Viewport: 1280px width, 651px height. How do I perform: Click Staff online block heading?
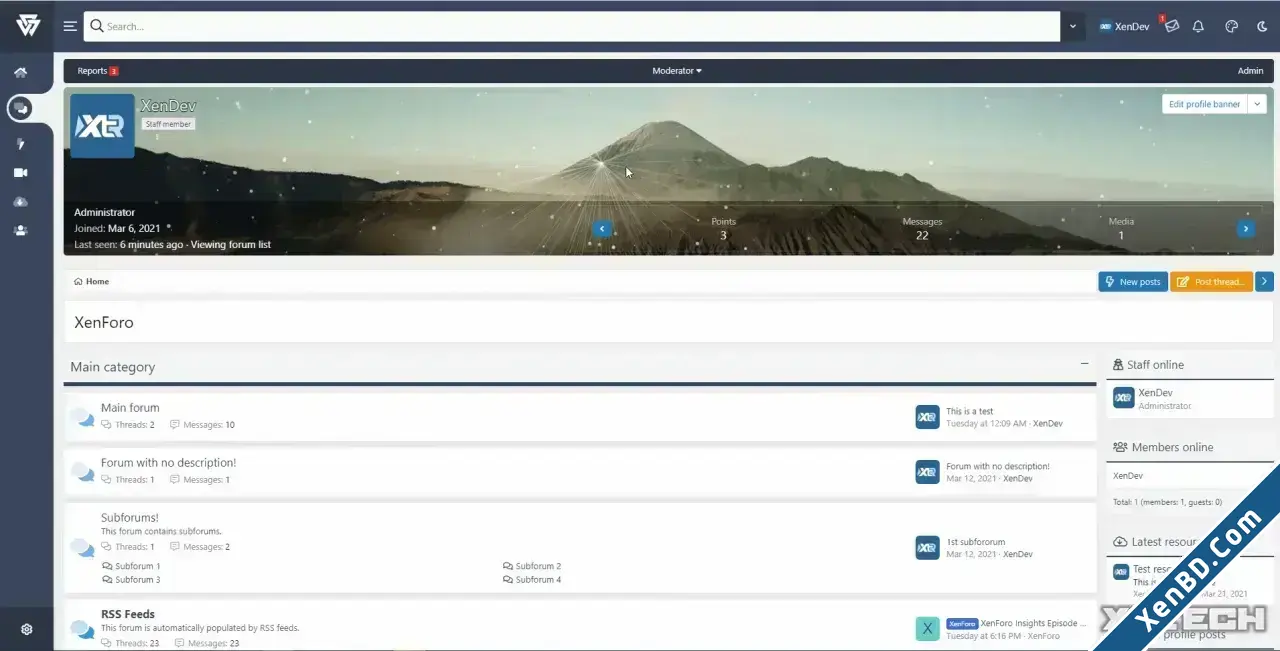coord(1155,365)
